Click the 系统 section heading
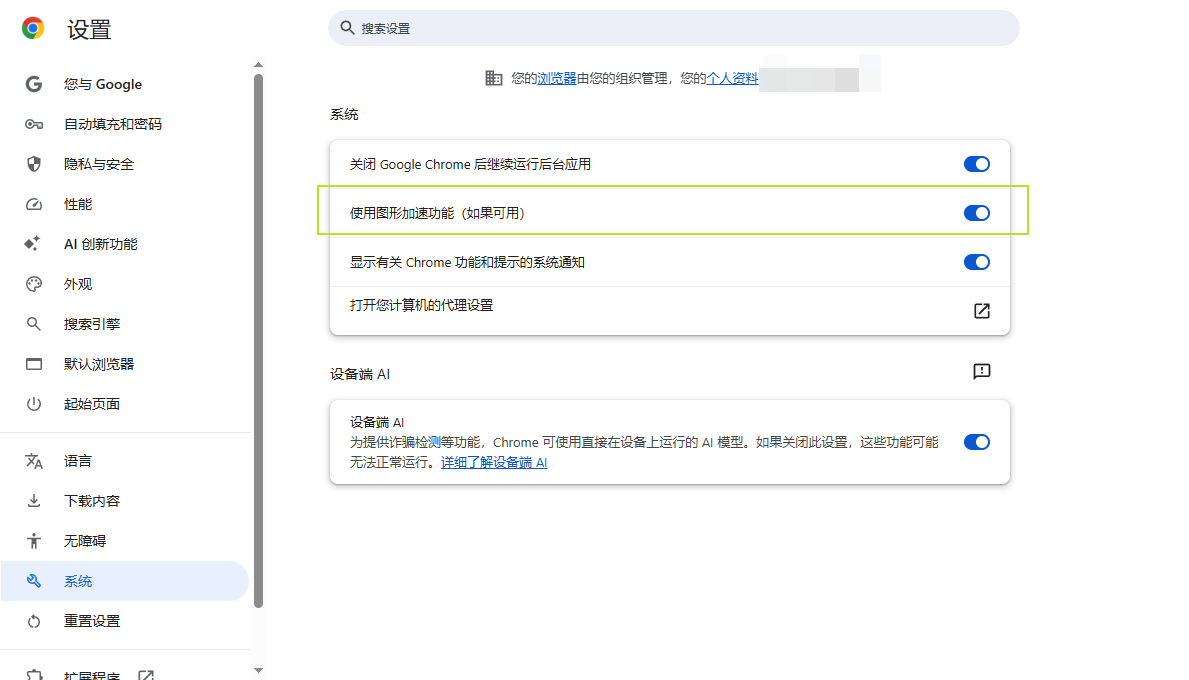Image resolution: width=1189 pixels, height=680 pixels. point(344,114)
